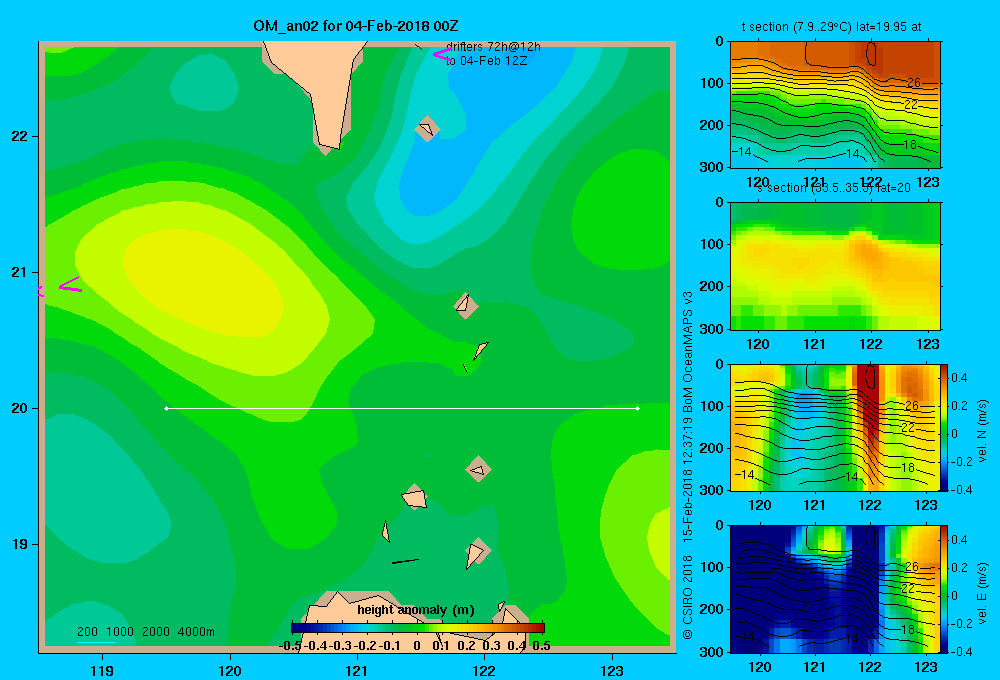Open the northward velocity section panel

pyautogui.click(x=834, y=427)
